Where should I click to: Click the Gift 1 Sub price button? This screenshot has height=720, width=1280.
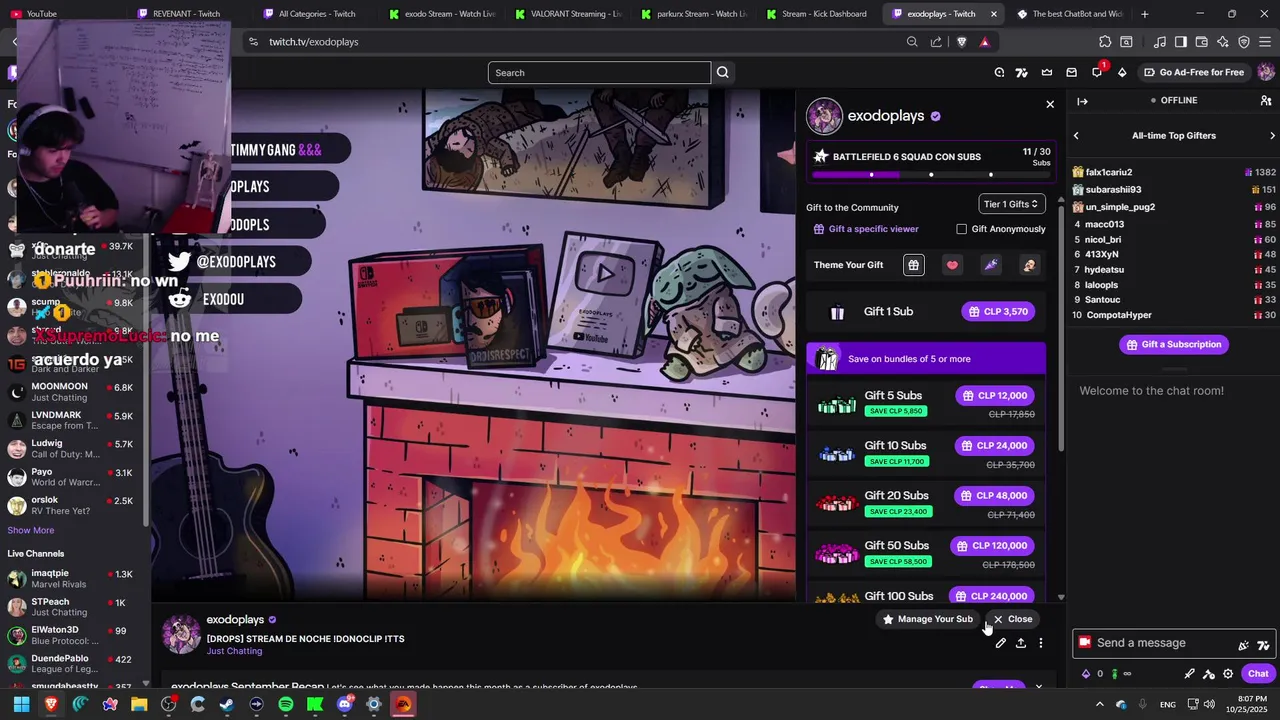coord(998,311)
